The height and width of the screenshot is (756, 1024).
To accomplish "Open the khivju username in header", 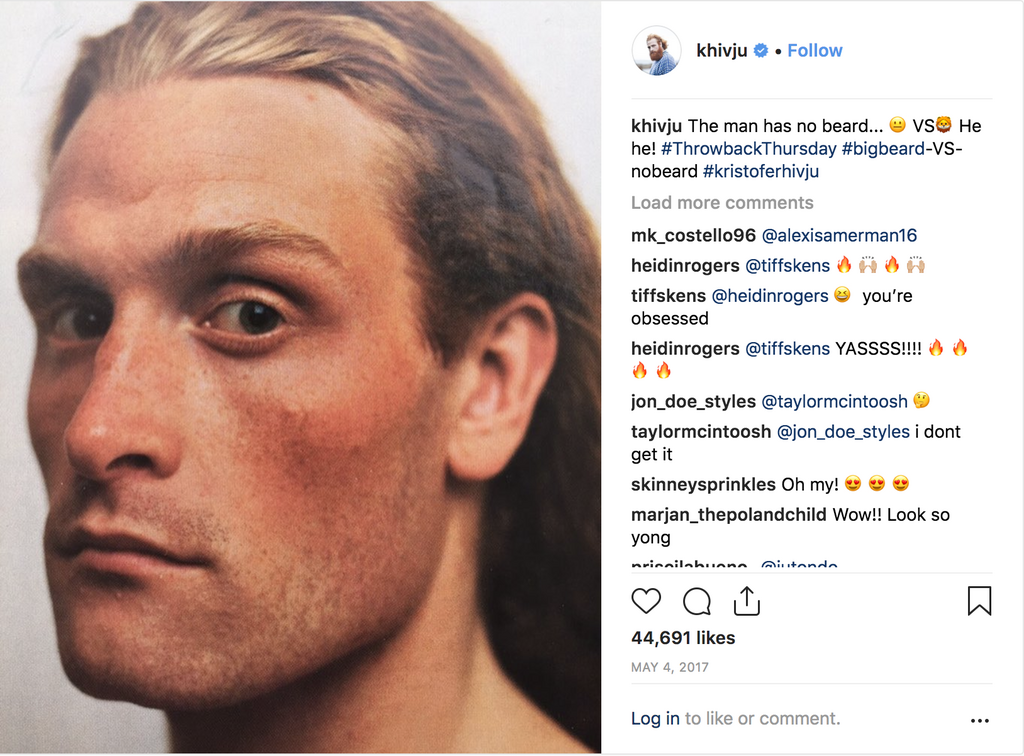I will pyautogui.click(x=719, y=51).
